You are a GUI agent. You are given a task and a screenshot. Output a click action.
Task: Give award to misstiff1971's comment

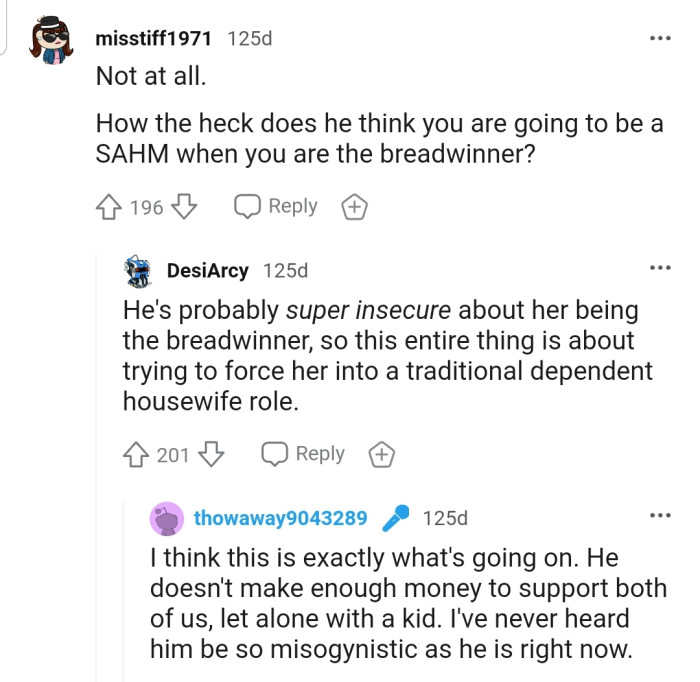[x=355, y=207]
